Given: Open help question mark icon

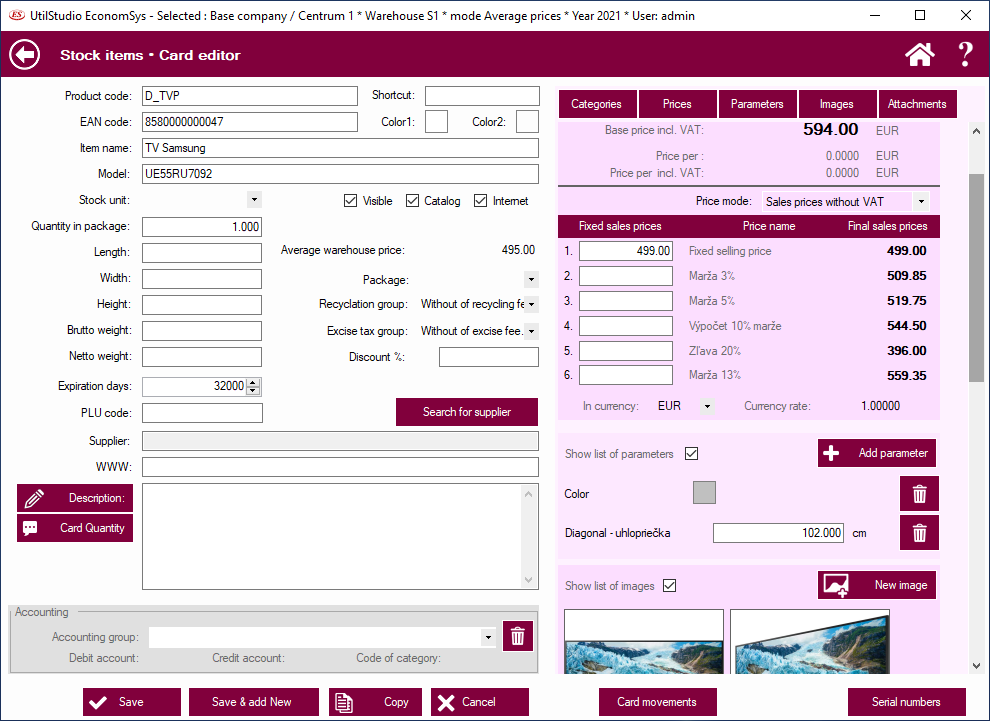Looking at the screenshot, I should pos(965,54).
